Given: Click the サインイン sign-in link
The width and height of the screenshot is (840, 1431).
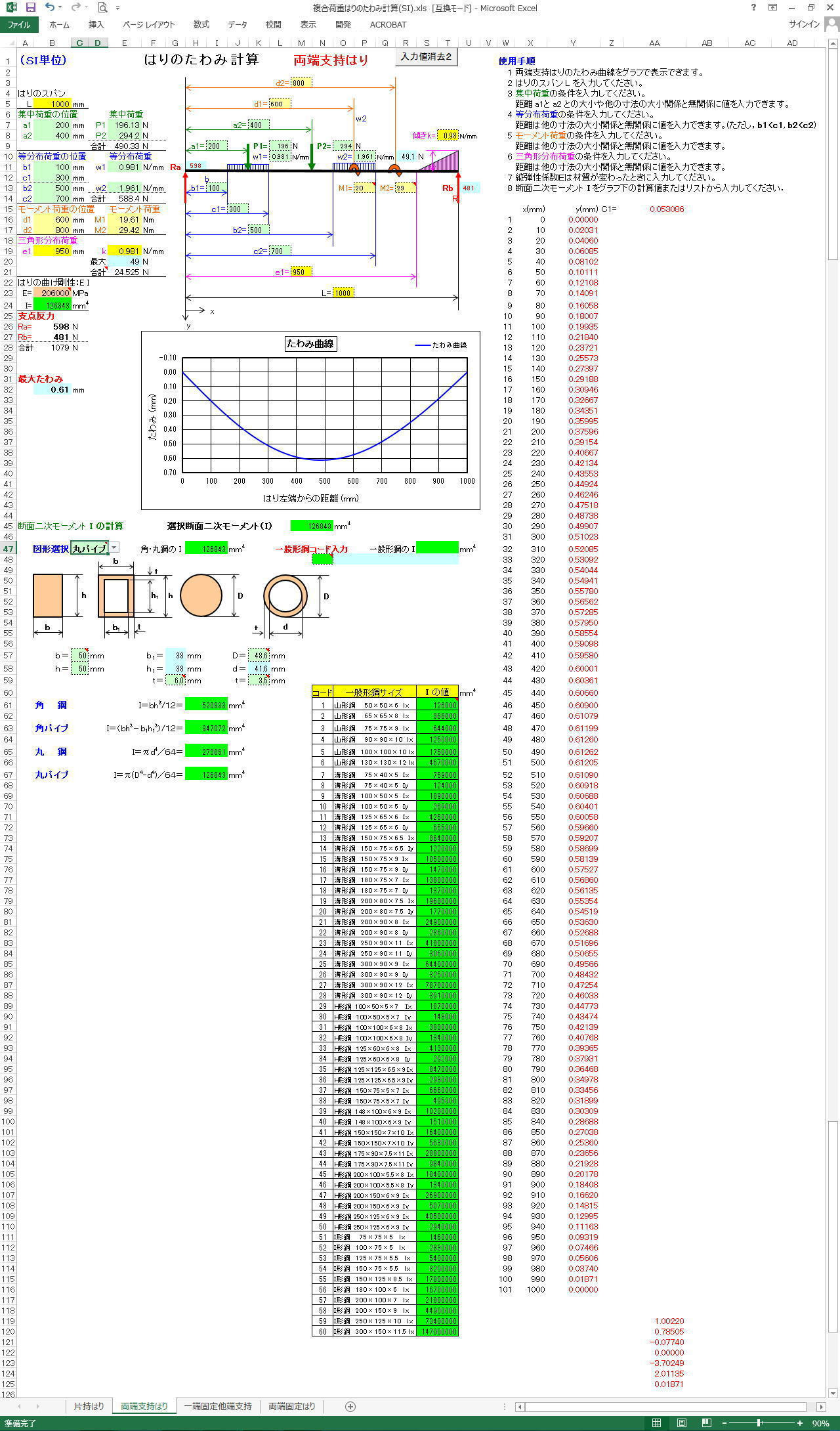Looking at the screenshot, I should (x=805, y=24).
